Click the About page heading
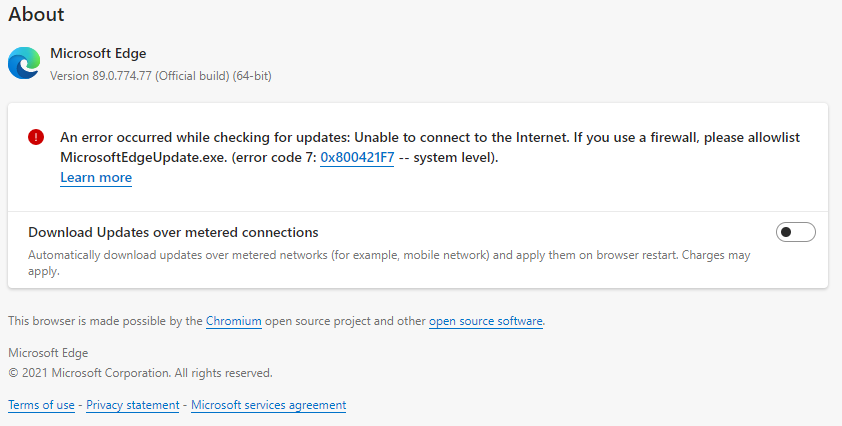The height and width of the screenshot is (426, 842). click(36, 15)
